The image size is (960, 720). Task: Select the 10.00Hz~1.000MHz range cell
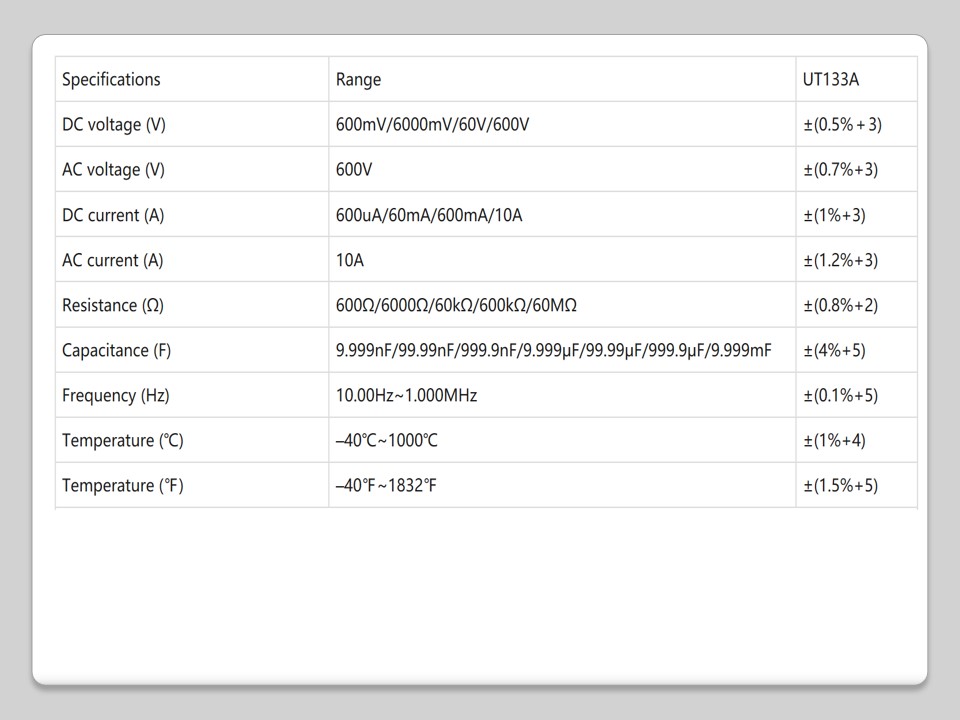click(x=406, y=395)
